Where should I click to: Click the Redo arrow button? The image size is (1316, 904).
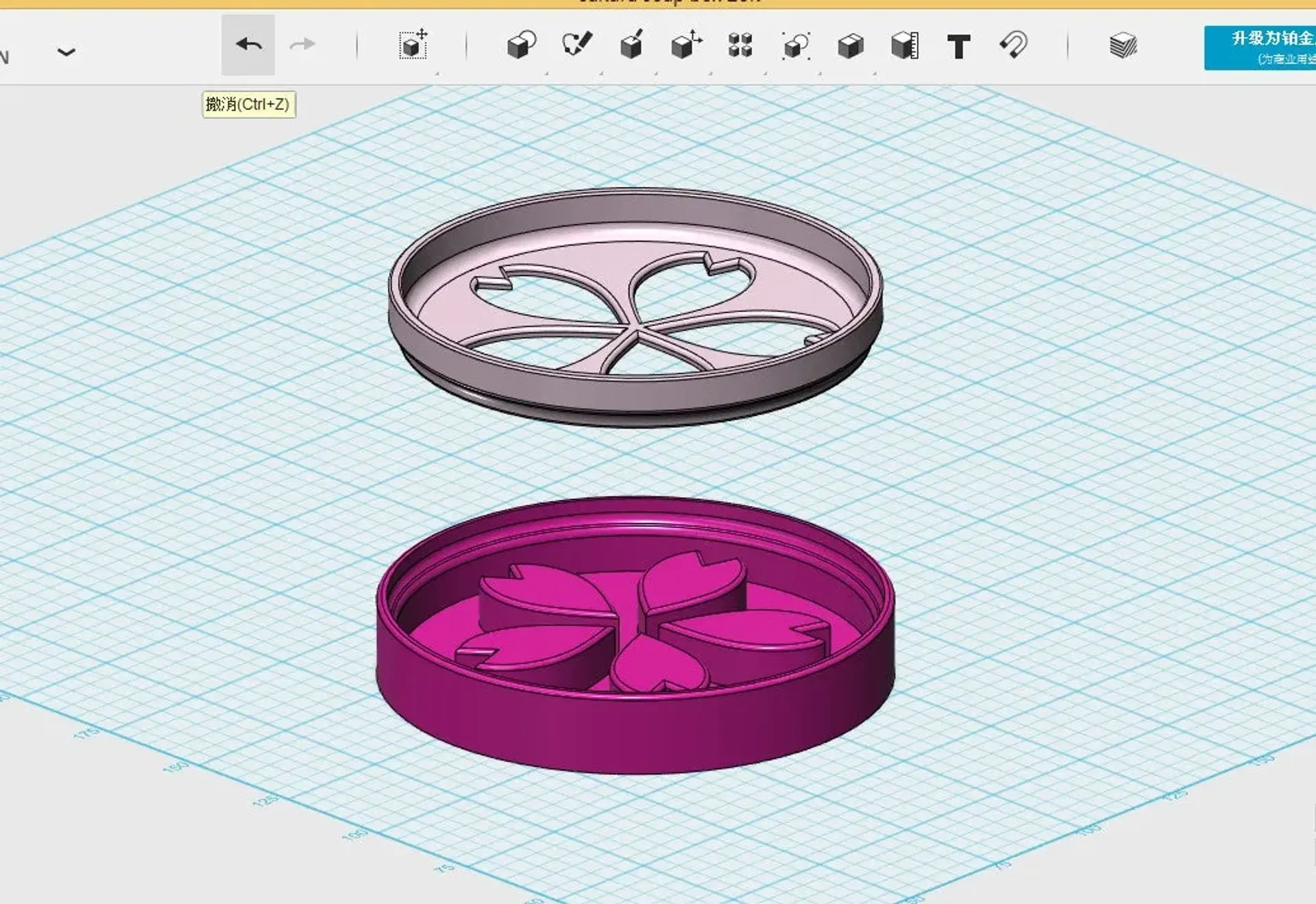[302, 45]
